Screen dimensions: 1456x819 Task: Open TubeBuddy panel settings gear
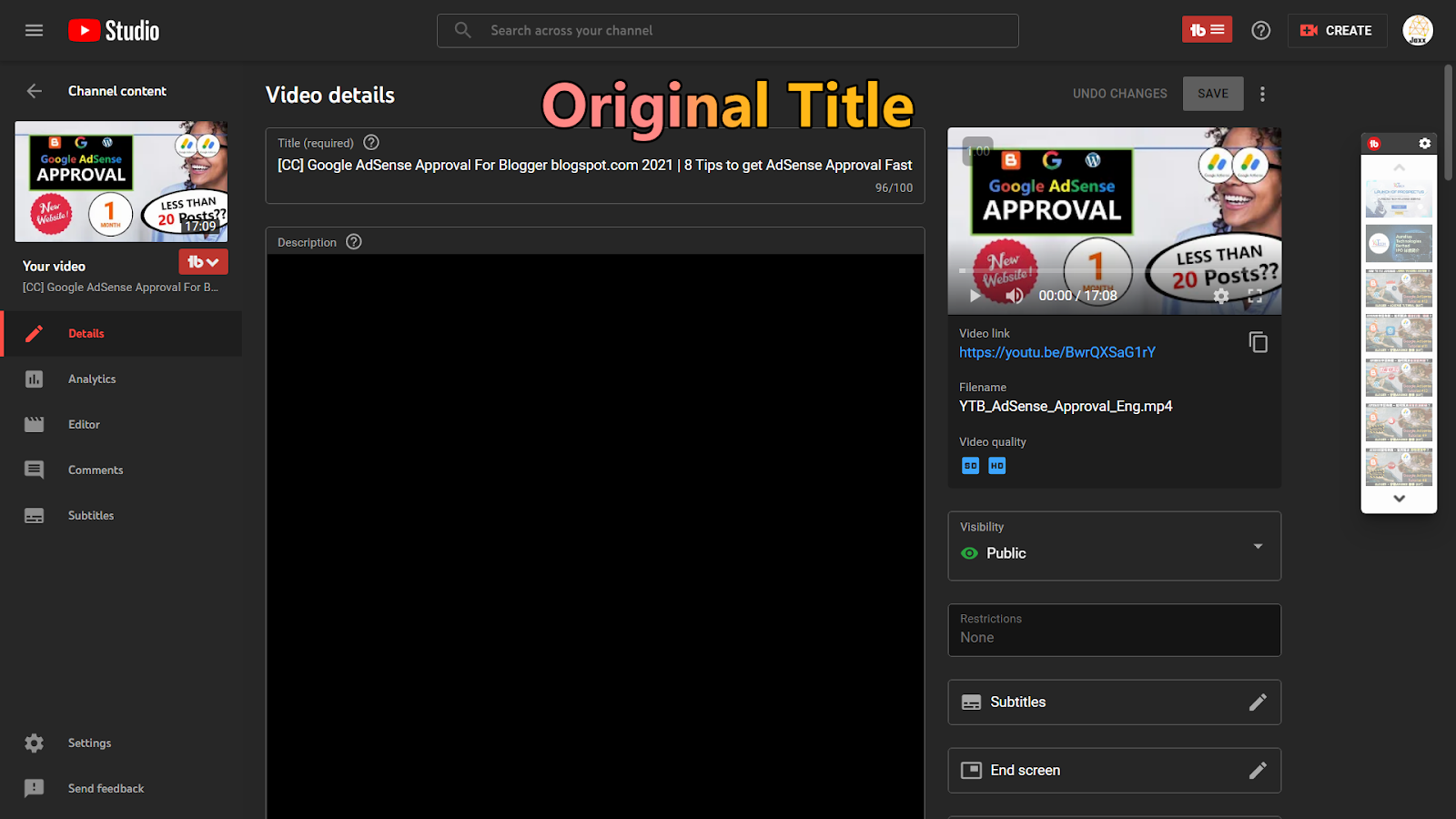coord(1425,144)
